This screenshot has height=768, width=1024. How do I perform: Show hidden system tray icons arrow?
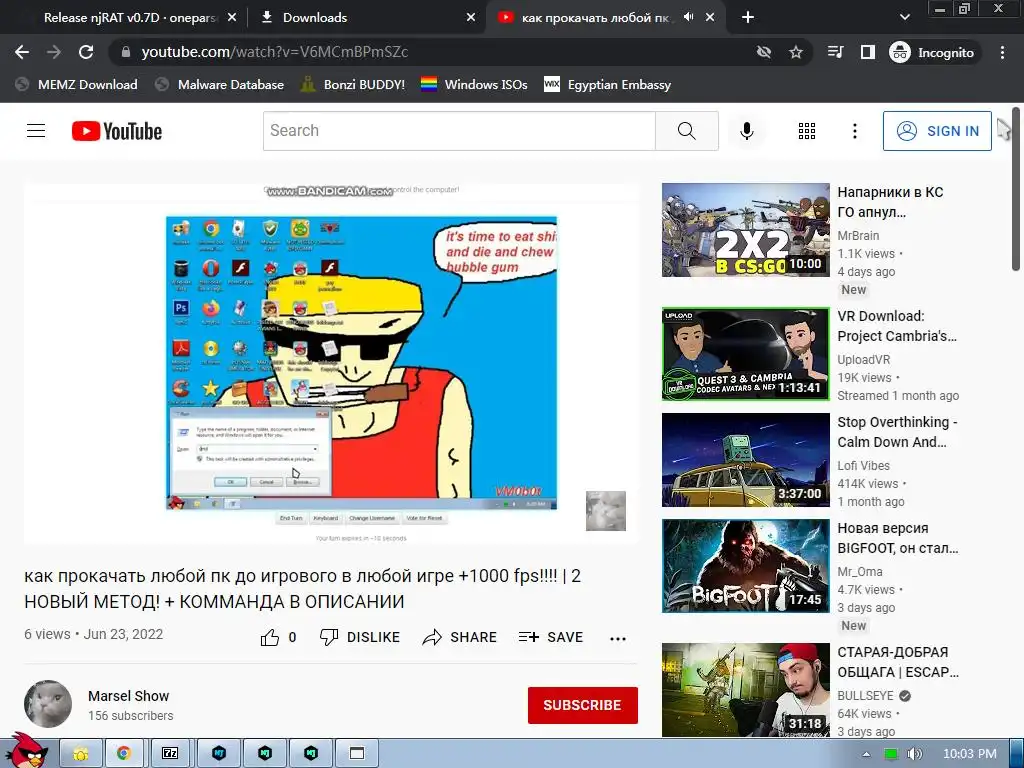866,754
